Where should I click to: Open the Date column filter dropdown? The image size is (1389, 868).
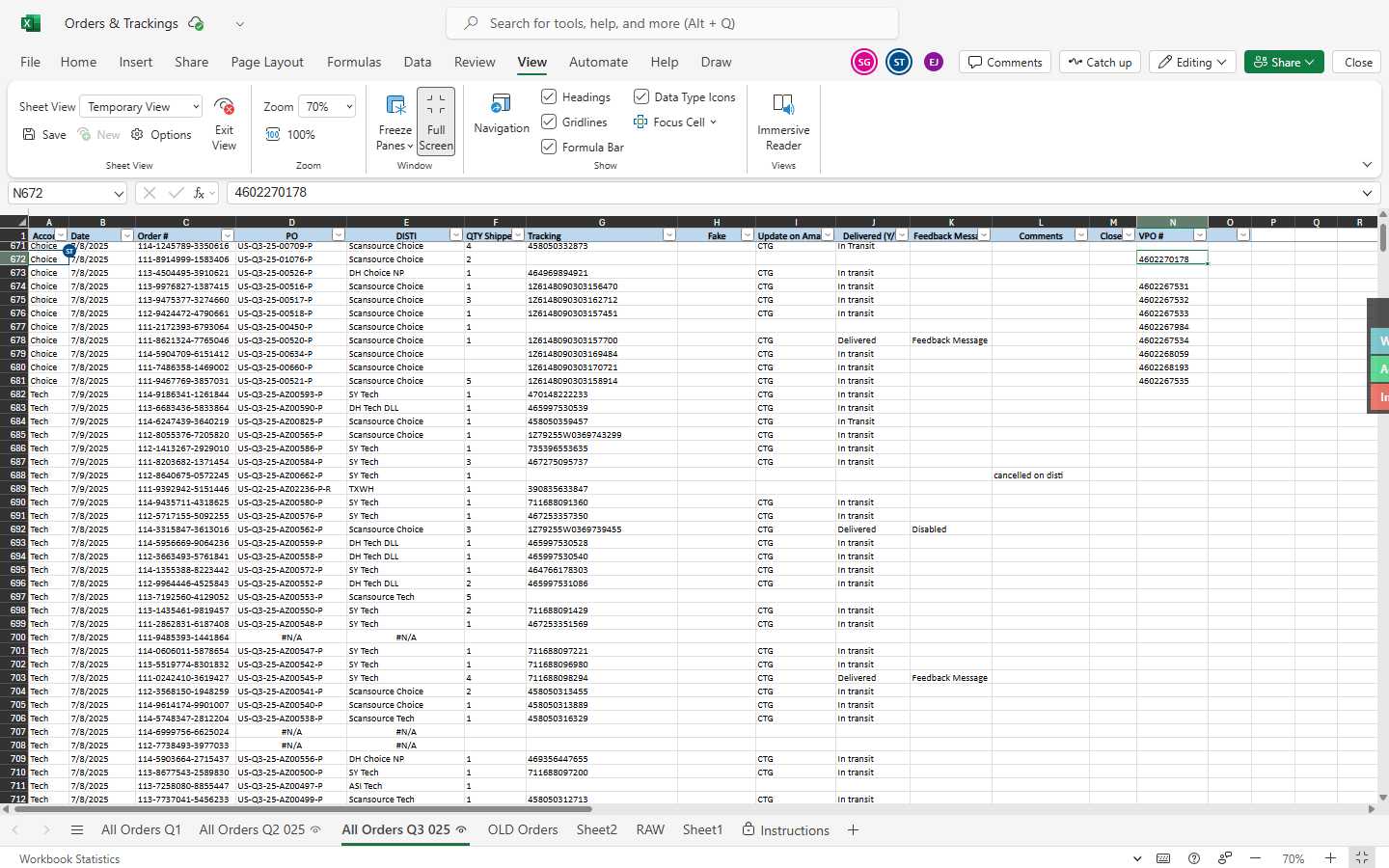(126, 235)
